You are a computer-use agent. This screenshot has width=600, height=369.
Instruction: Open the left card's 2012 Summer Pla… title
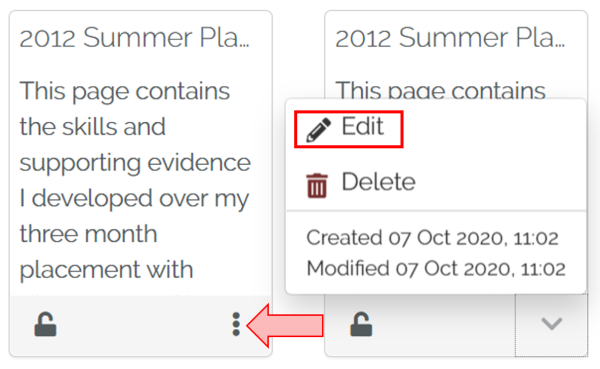(x=134, y=38)
